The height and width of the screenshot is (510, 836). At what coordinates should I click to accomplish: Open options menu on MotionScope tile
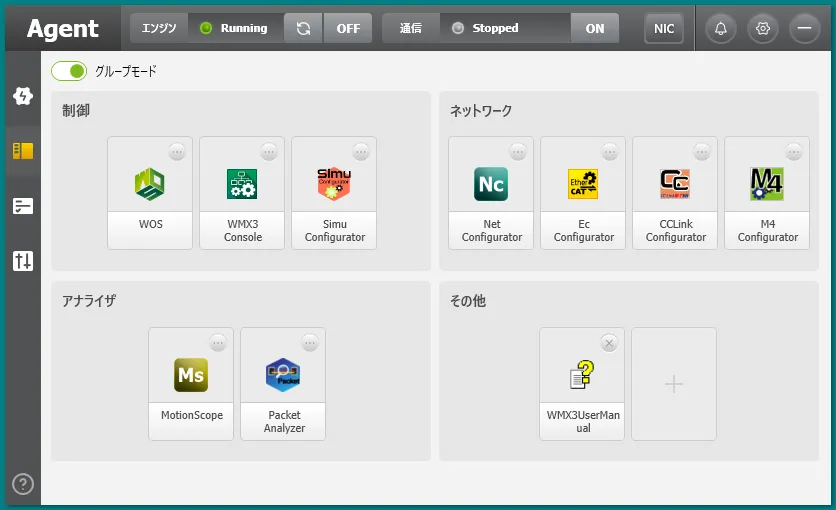click(x=218, y=343)
